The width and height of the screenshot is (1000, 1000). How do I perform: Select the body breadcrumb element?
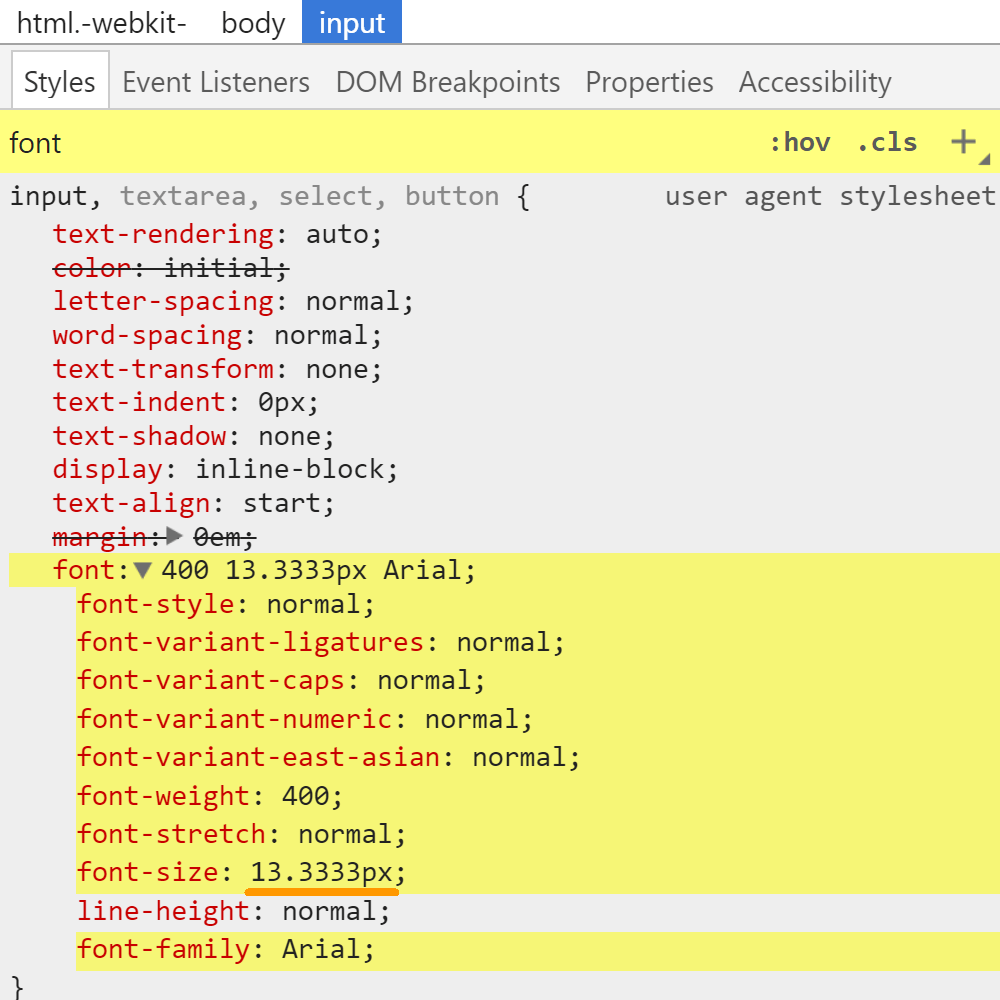coord(253,22)
